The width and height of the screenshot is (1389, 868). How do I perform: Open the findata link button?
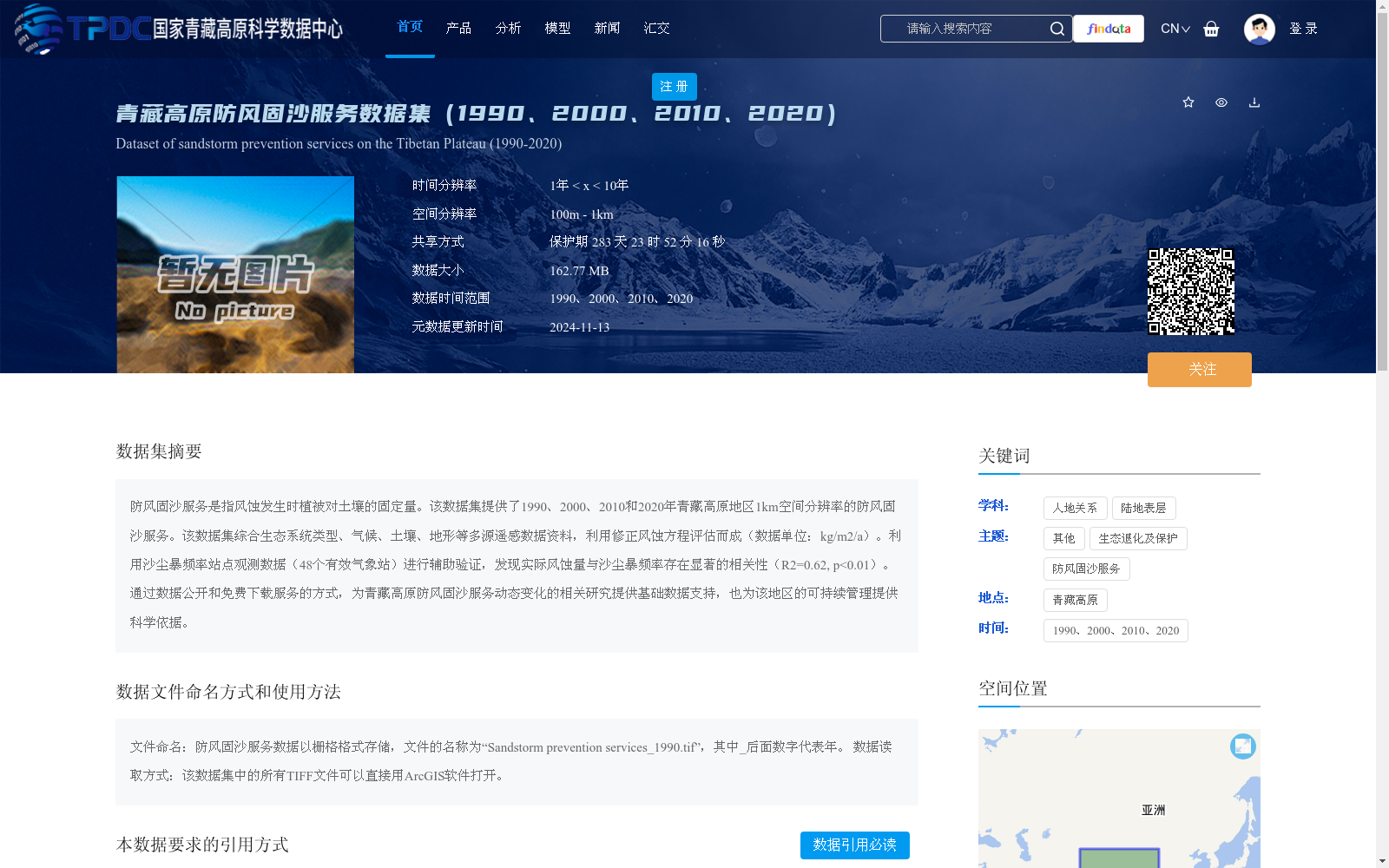1109,29
